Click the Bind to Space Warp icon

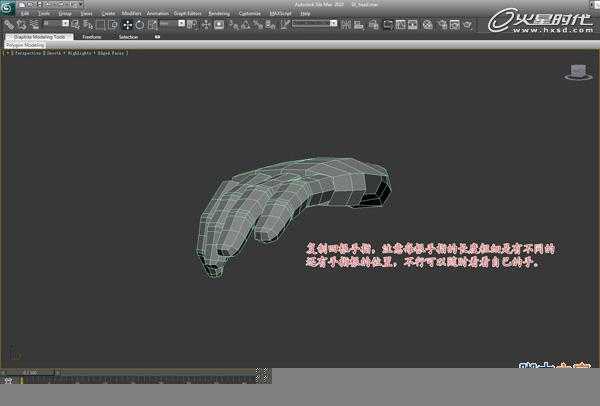tap(34, 25)
